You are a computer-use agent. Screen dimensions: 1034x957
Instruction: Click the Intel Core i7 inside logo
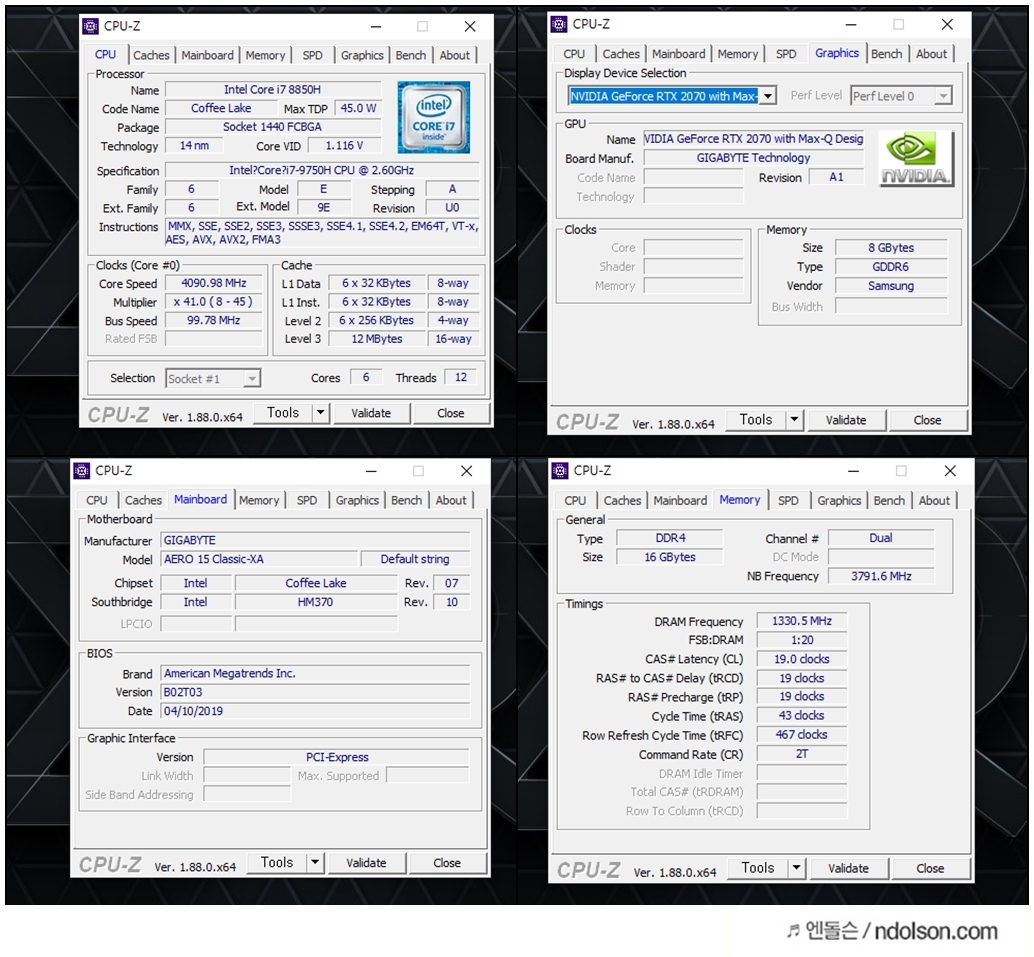pos(434,117)
